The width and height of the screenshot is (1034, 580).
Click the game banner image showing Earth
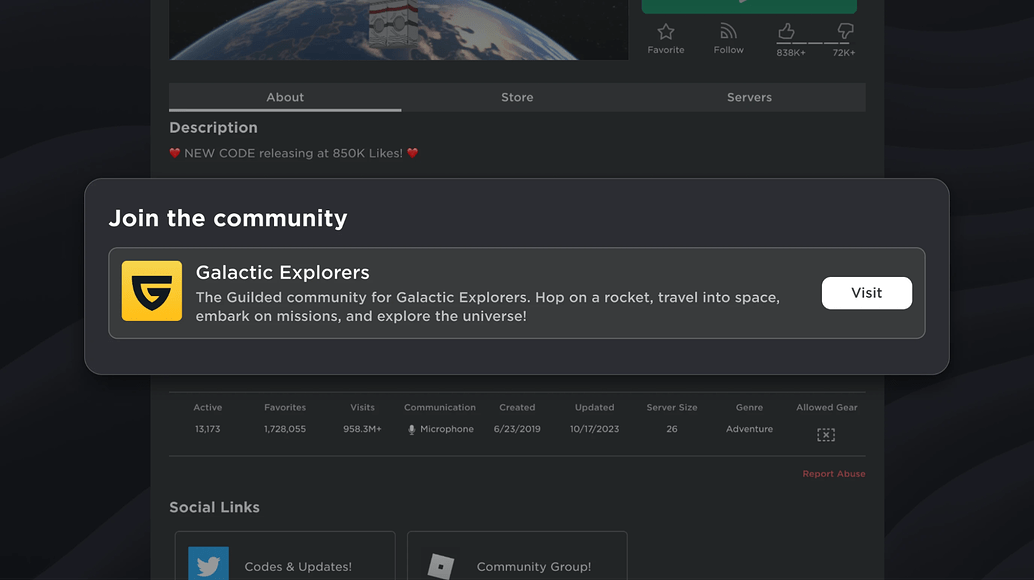point(397,30)
